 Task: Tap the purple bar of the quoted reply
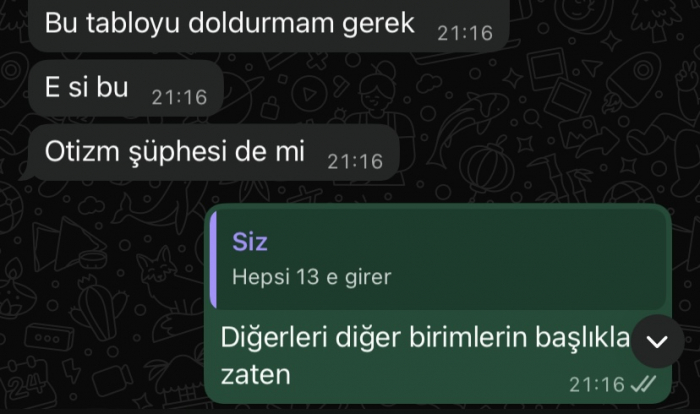(x=213, y=260)
